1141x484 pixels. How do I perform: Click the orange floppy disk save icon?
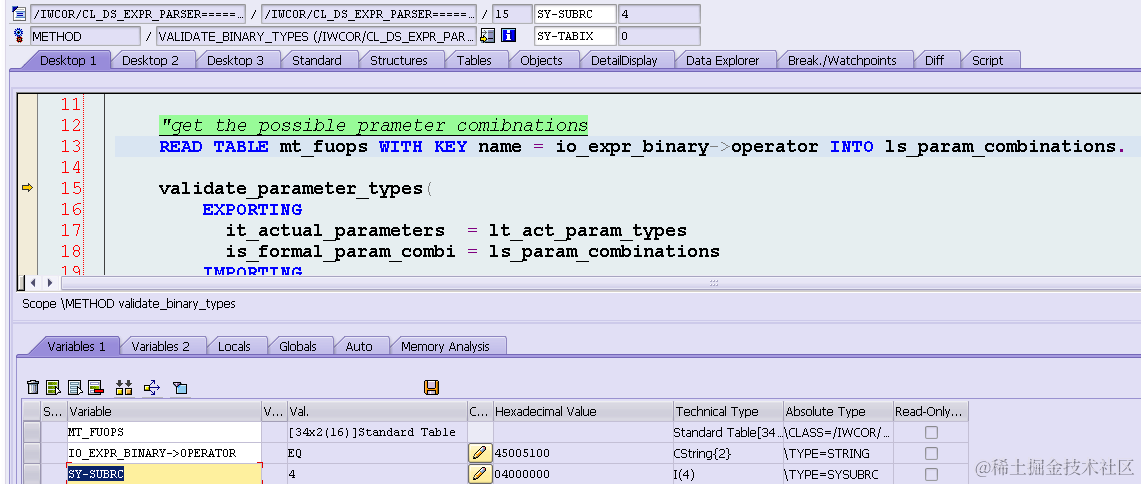[x=432, y=387]
